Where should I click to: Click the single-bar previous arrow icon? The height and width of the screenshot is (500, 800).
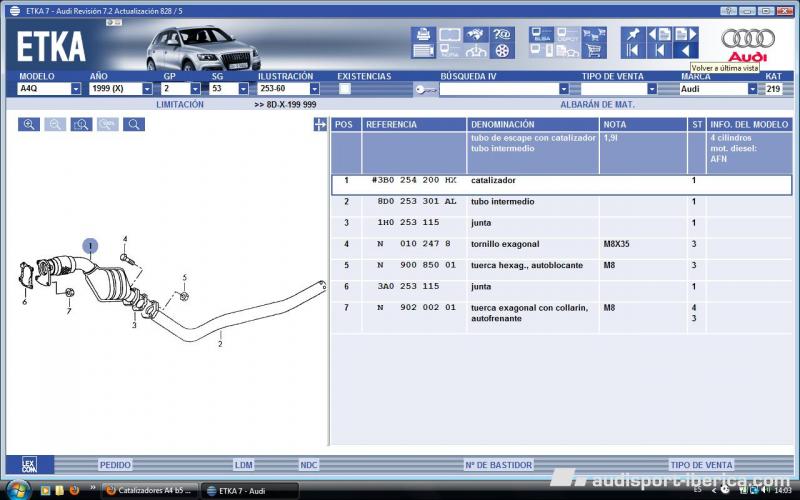point(659,51)
